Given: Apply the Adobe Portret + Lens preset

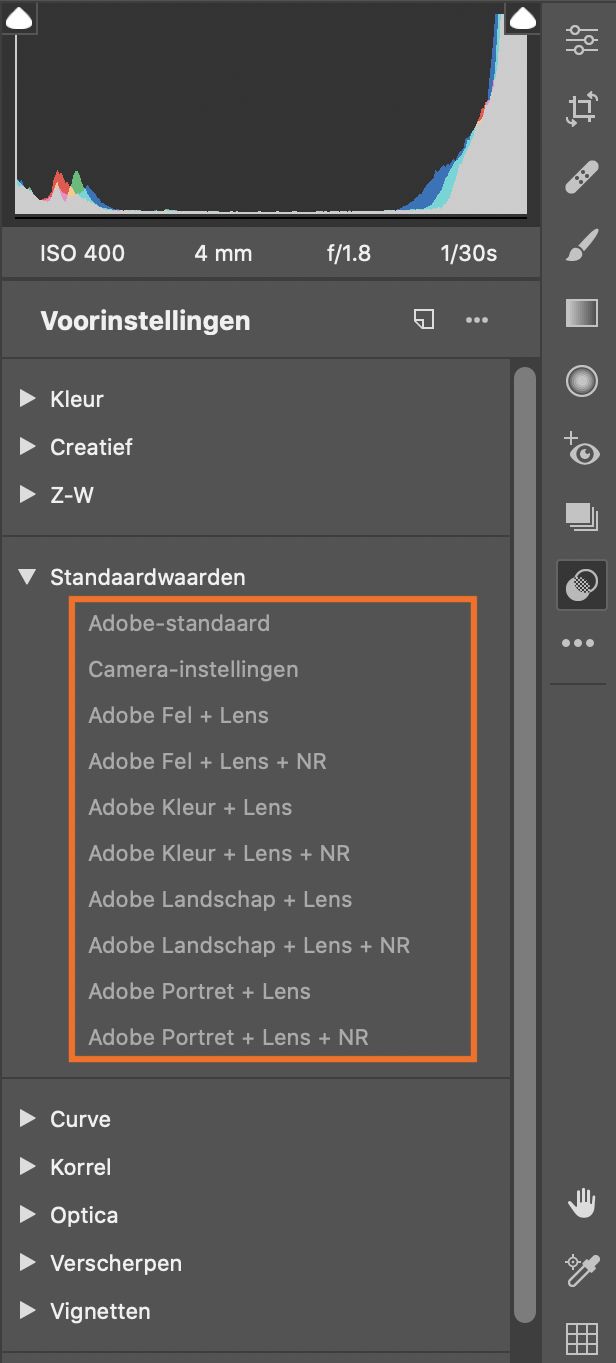Looking at the screenshot, I should click(200, 991).
